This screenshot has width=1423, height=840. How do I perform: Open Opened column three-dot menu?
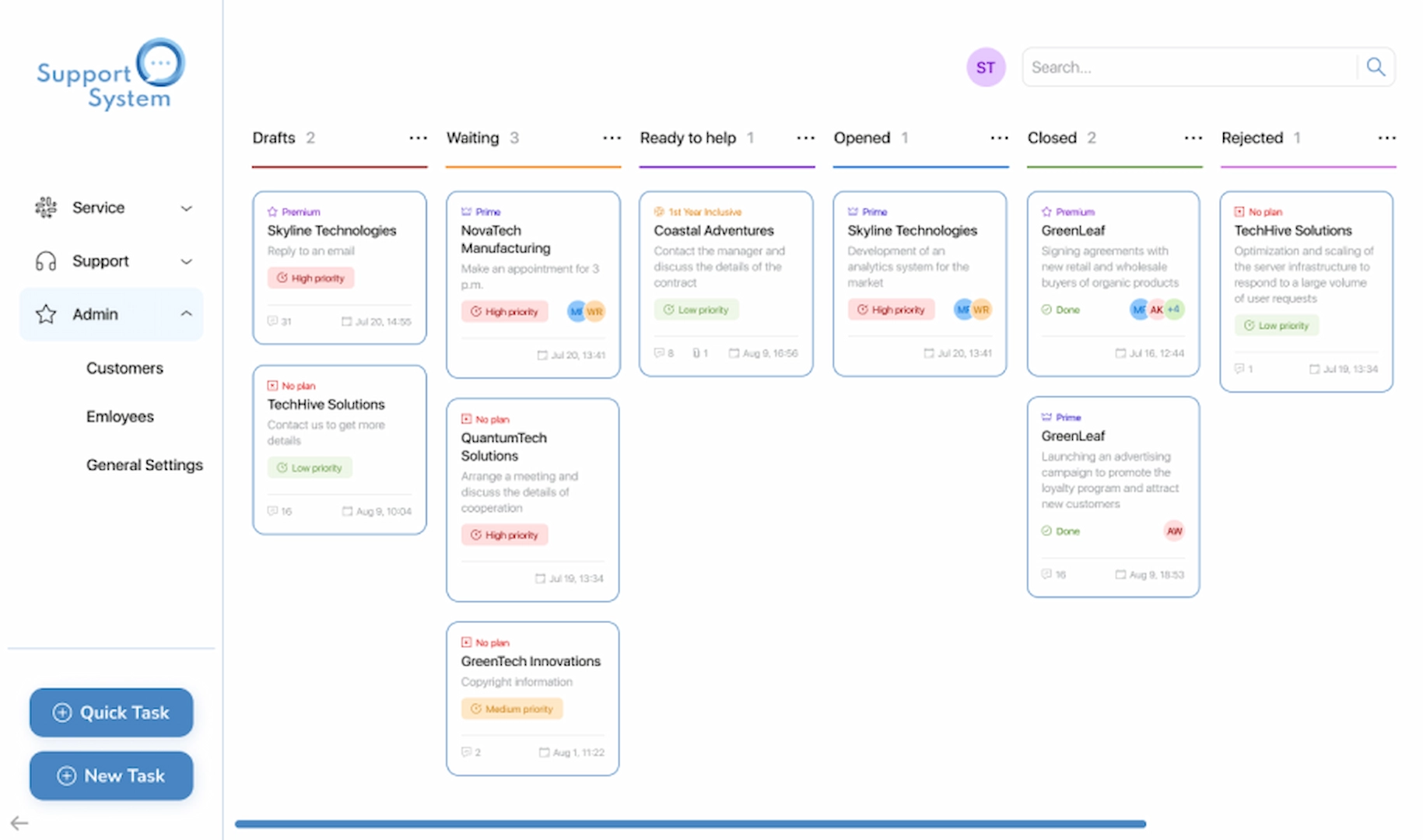(x=1000, y=138)
